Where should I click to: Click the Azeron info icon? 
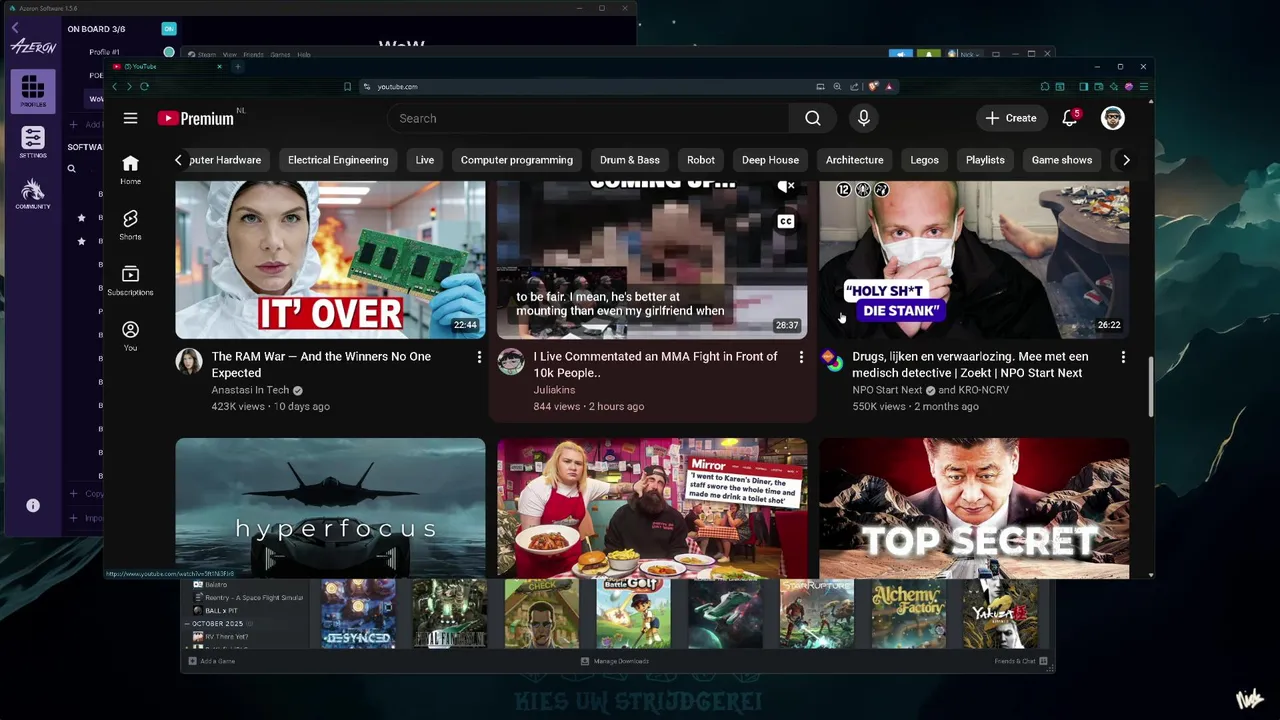coord(33,506)
